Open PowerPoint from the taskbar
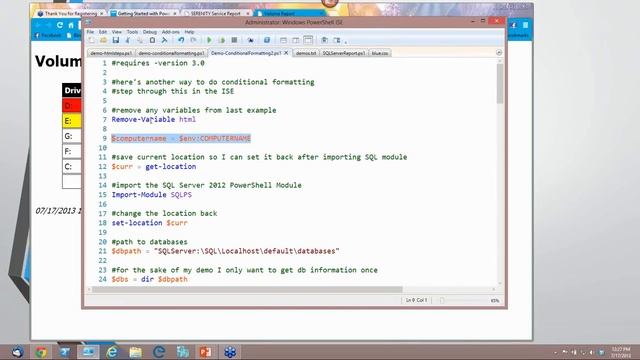This screenshot has height=360, width=640. [x=206, y=352]
